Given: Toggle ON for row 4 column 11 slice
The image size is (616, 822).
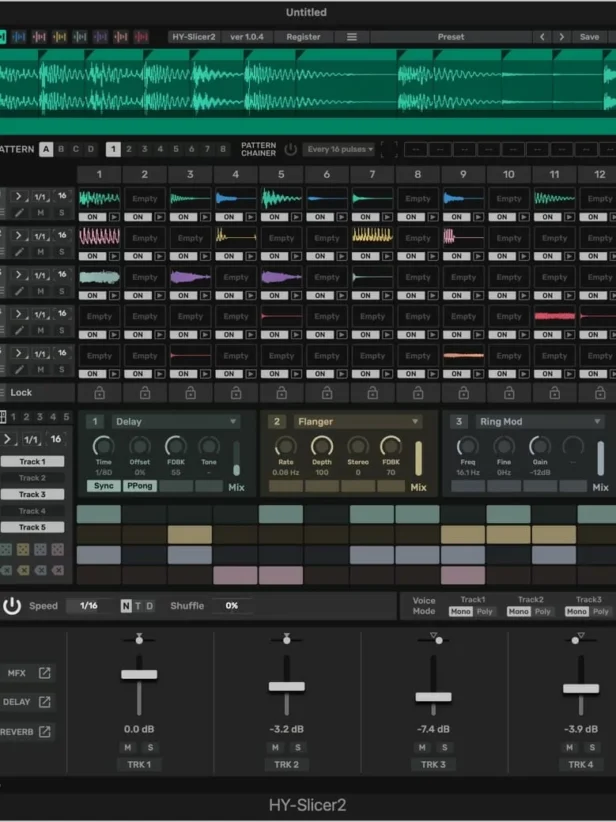Looking at the screenshot, I should click(547, 334).
